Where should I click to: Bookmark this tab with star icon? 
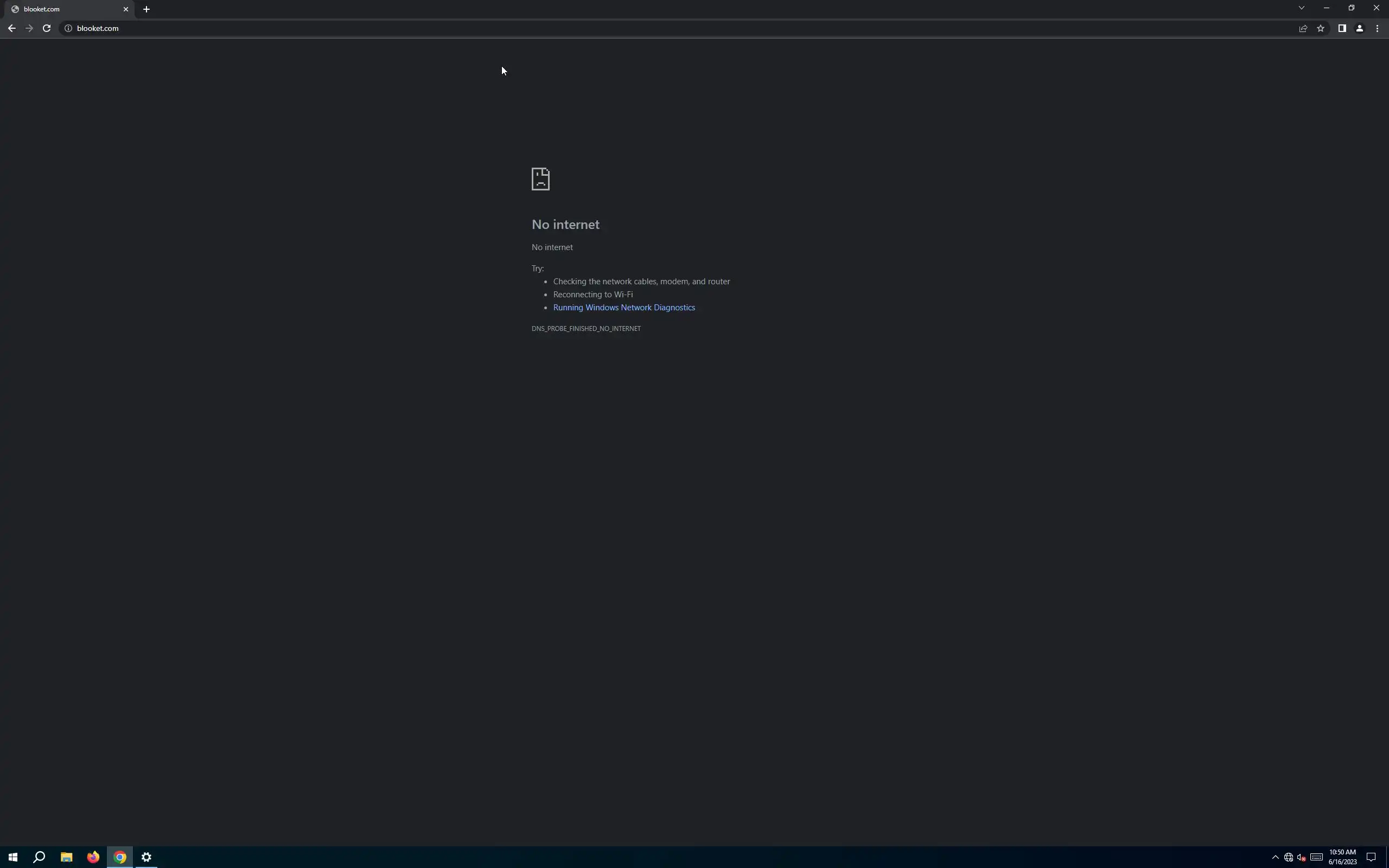pyautogui.click(x=1321, y=28)
